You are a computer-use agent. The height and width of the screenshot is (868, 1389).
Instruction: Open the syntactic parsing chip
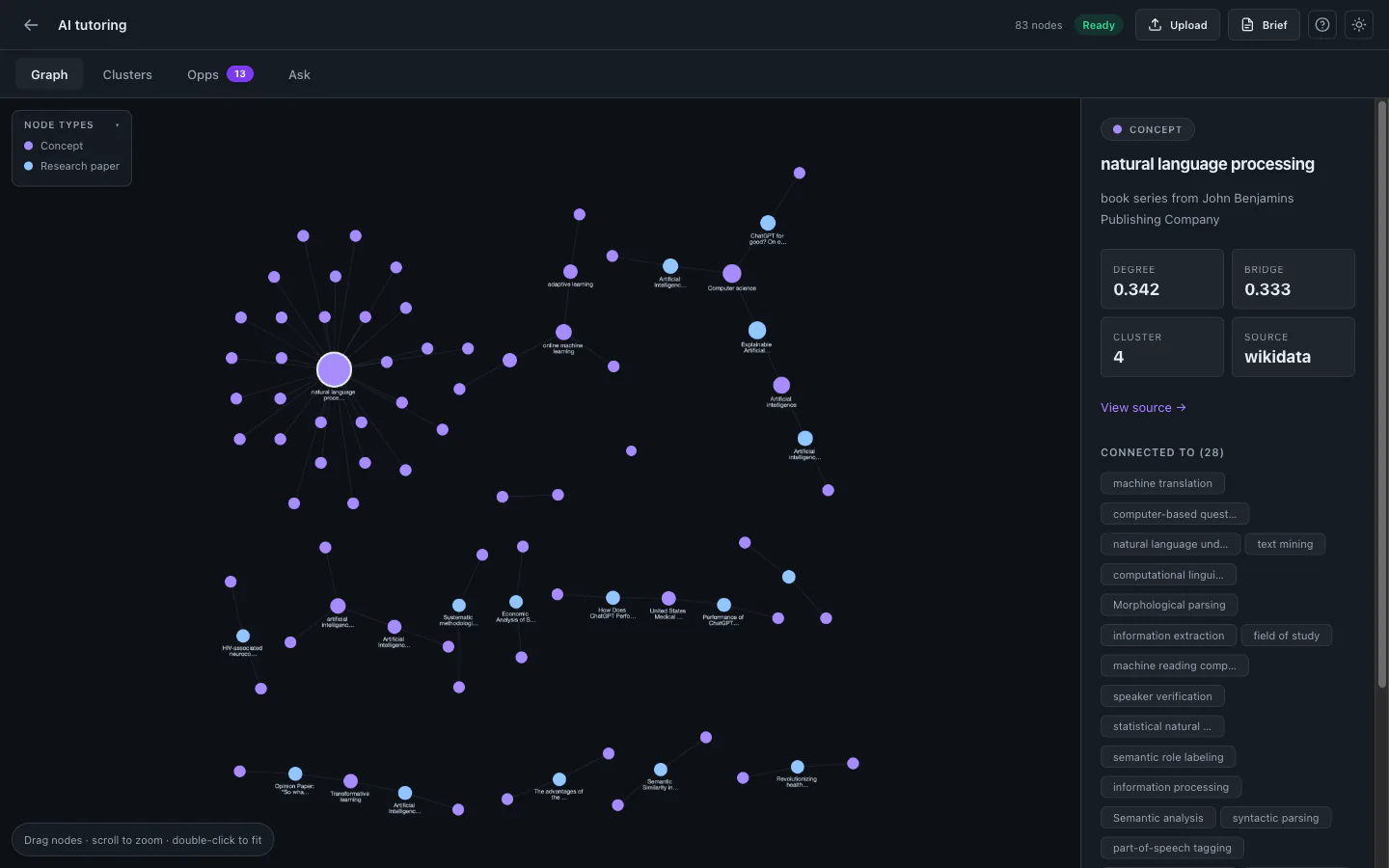1275,818
